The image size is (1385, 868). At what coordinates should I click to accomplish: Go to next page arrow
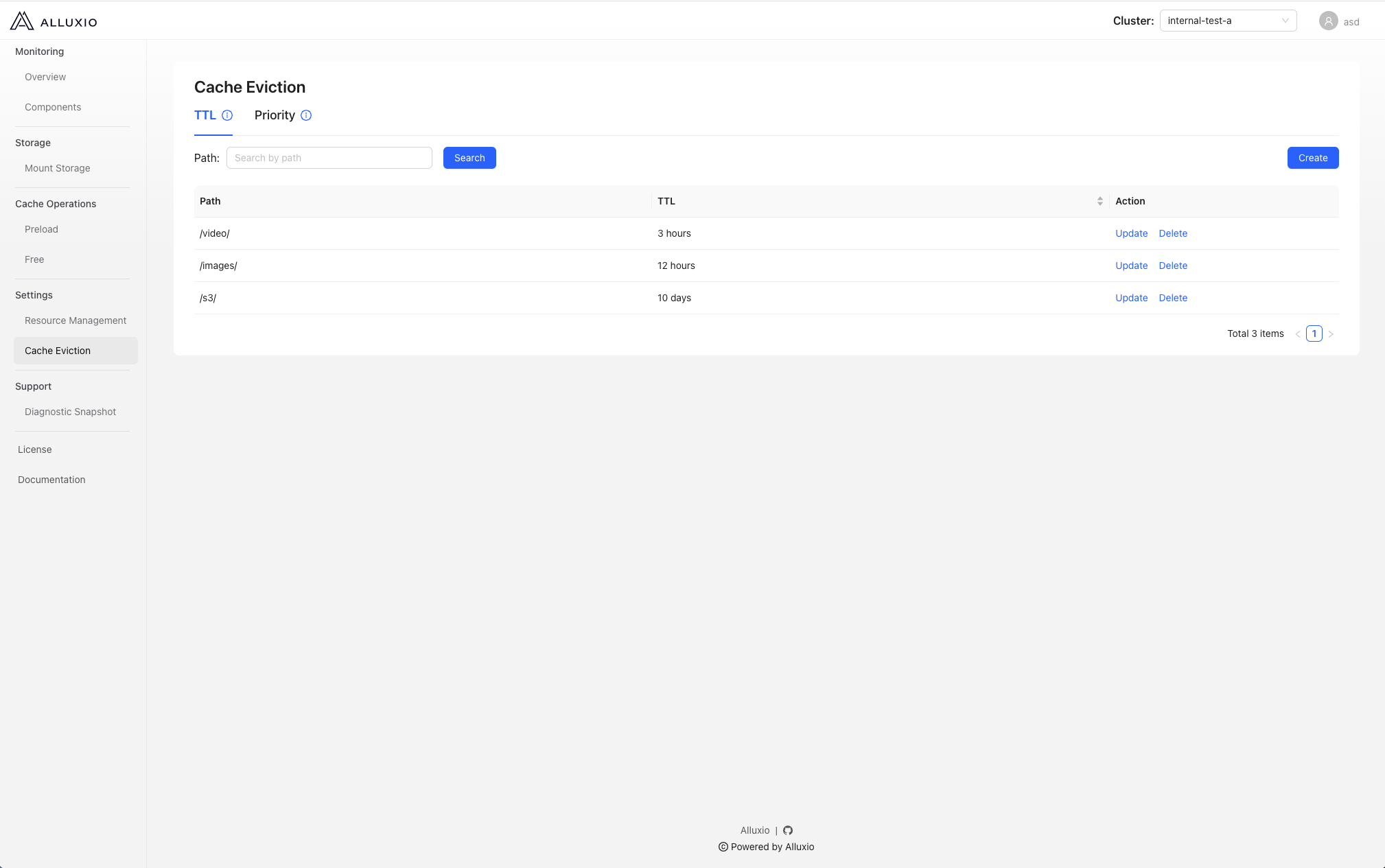point(1331,334)
